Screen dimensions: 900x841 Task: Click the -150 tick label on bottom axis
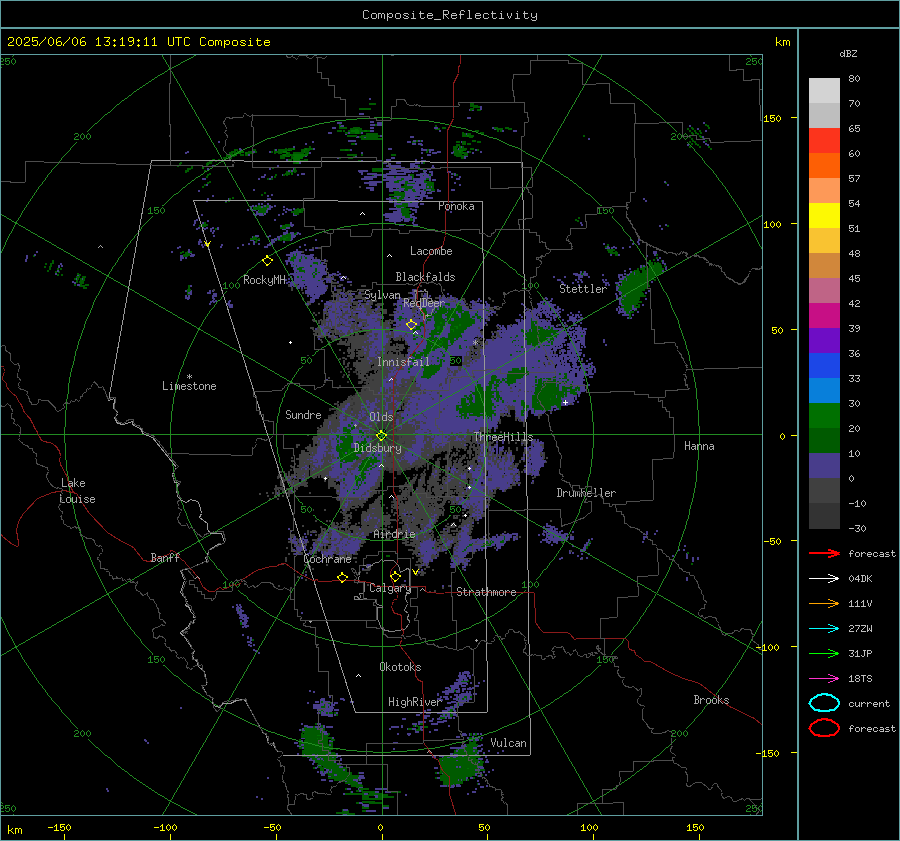tap(59, 828)
